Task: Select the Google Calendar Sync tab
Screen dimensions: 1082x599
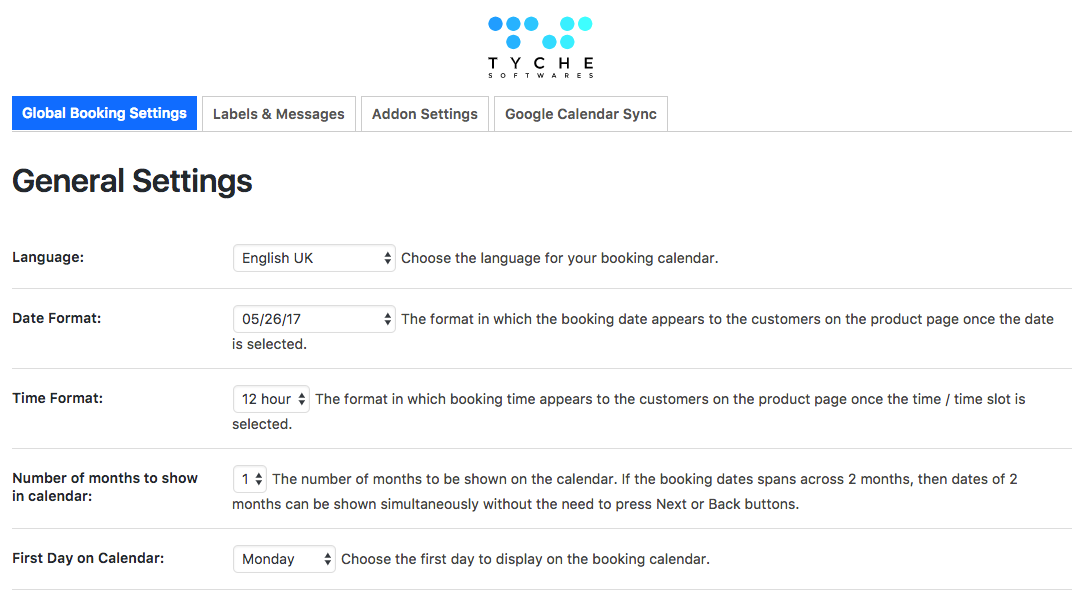Action: [x=580, y=114]
